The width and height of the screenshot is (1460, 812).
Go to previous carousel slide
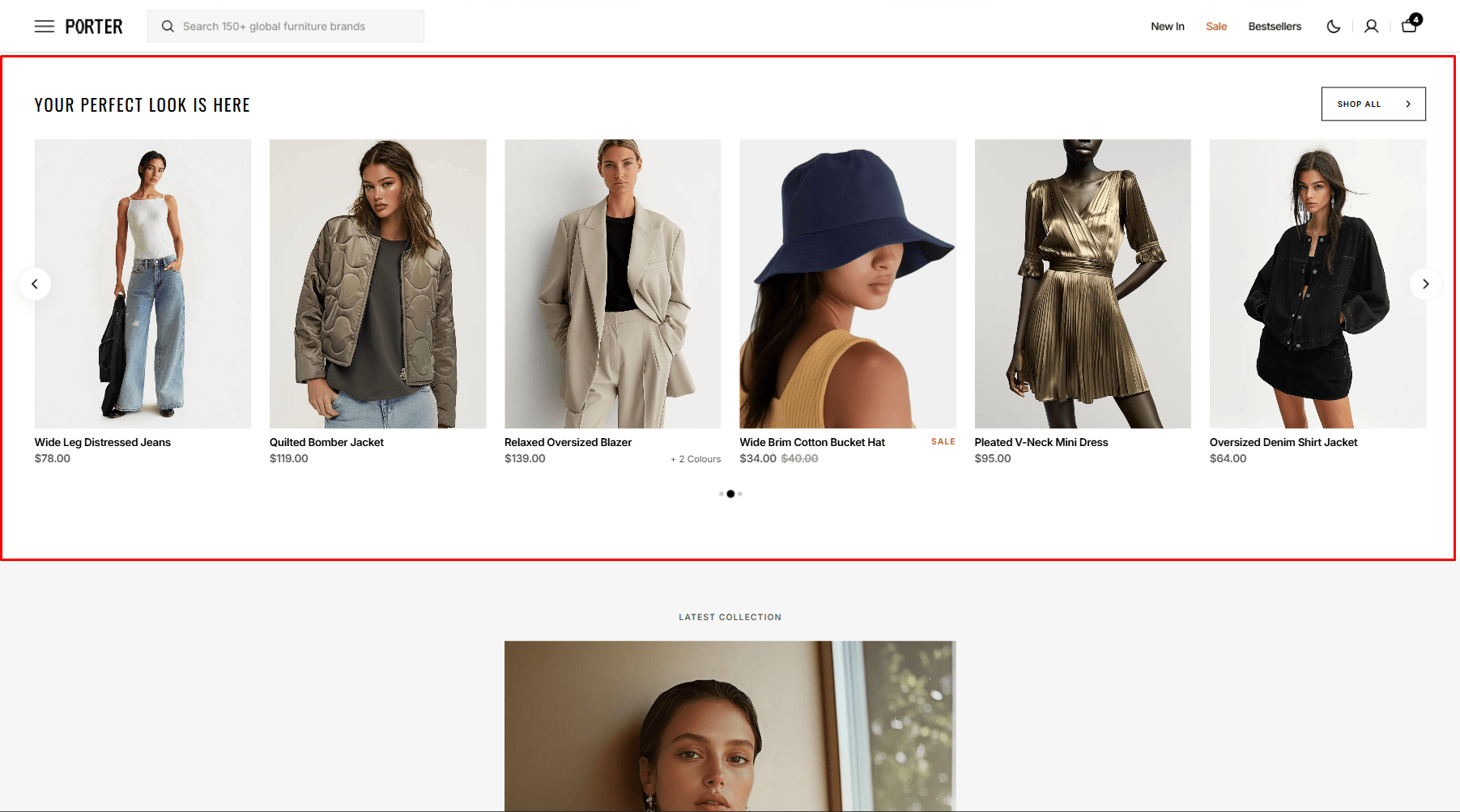tap(35, 284)
